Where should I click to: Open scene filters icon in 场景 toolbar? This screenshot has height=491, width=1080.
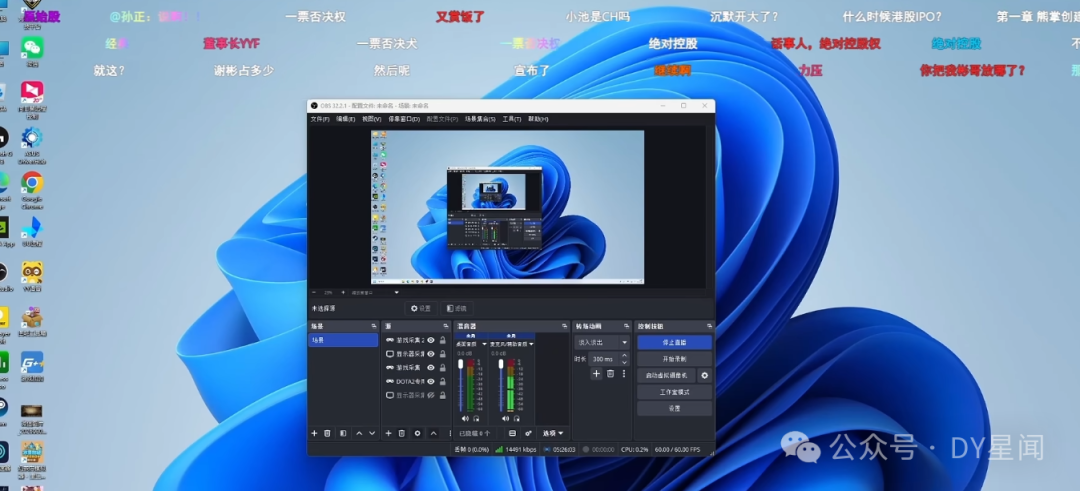(343, 433)
